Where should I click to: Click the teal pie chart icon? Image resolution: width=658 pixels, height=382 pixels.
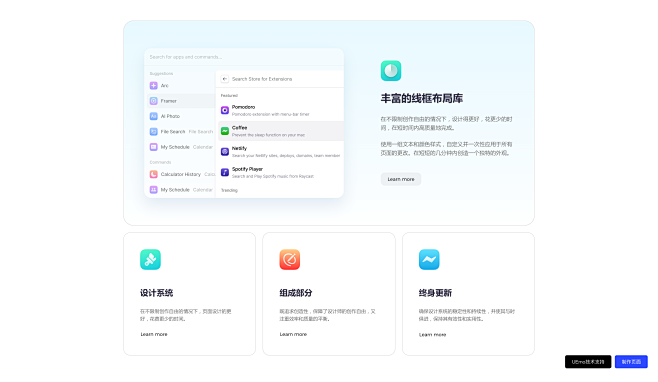[391, 71]
